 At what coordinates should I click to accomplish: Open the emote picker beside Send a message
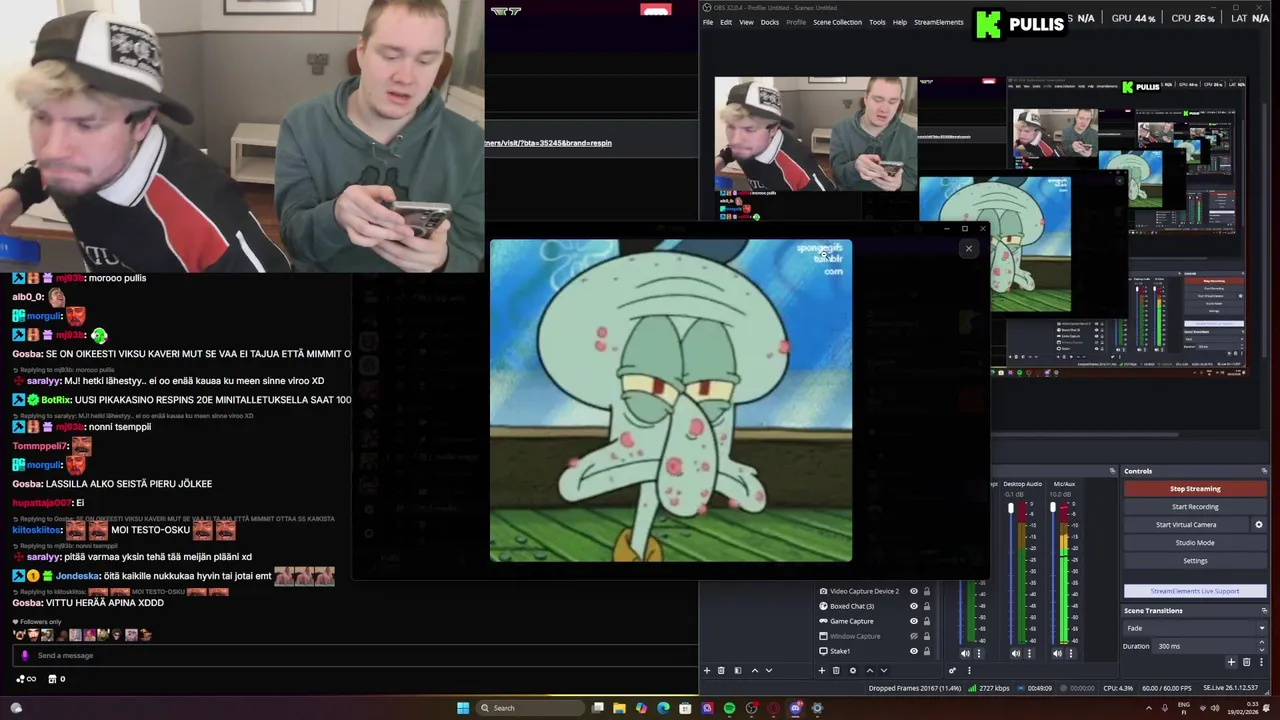coord(25,655)
